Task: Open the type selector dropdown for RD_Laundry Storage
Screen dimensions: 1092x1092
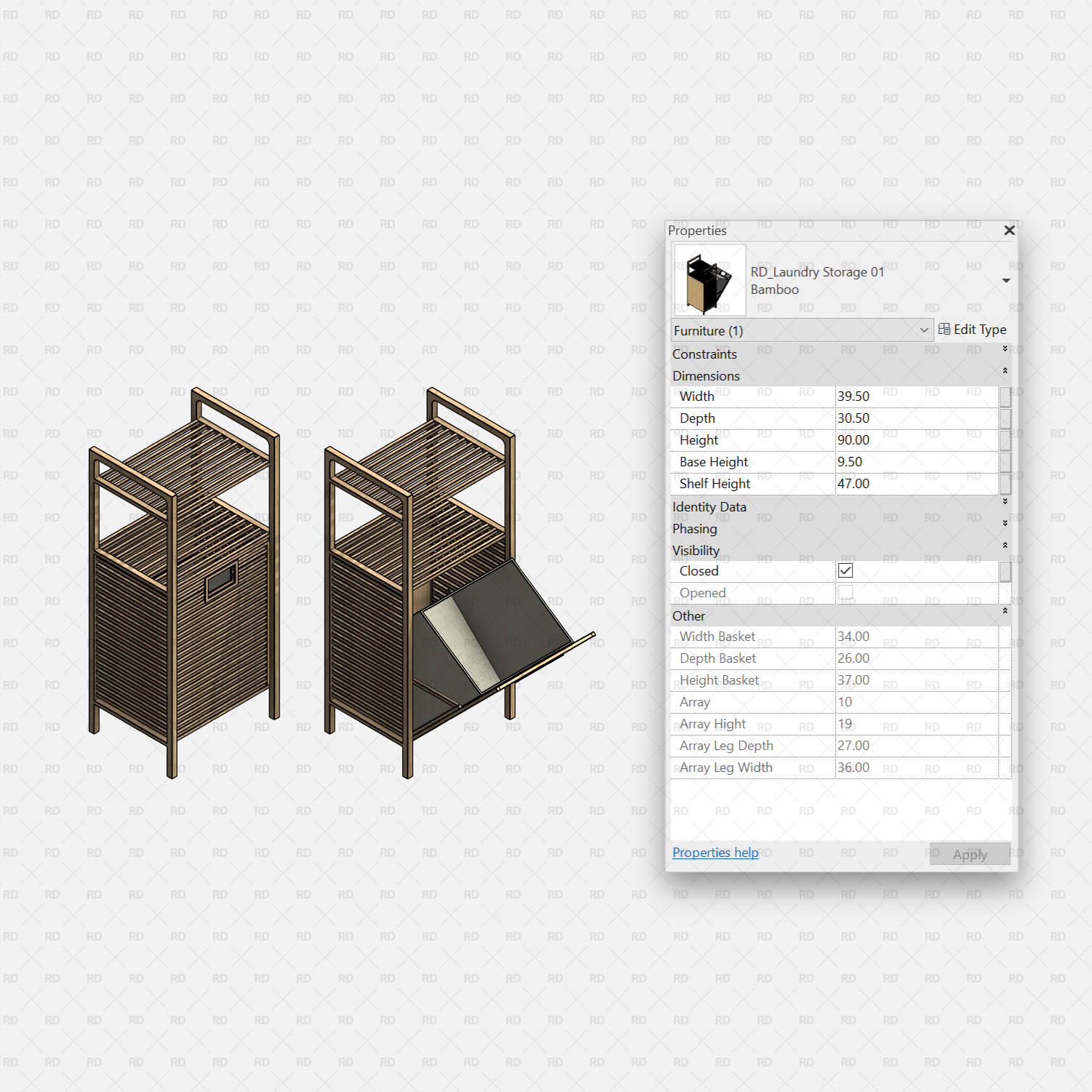Action: pos(1006,280)
